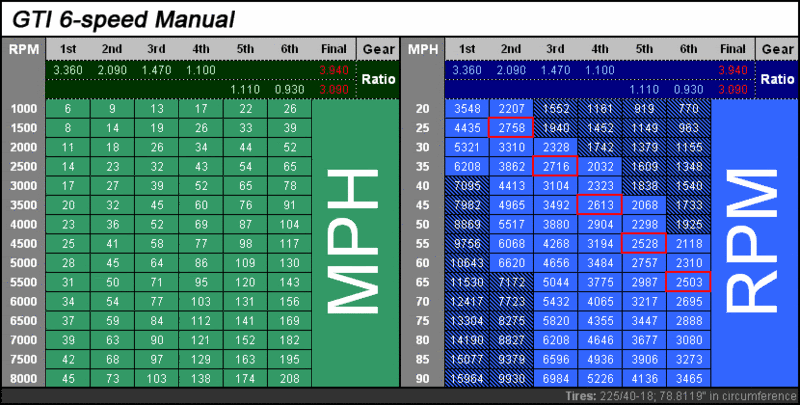Screen dimensions: 800x405
Task: Click the 2.090 ratio in blue table
Action: click(x=511, y=70)
